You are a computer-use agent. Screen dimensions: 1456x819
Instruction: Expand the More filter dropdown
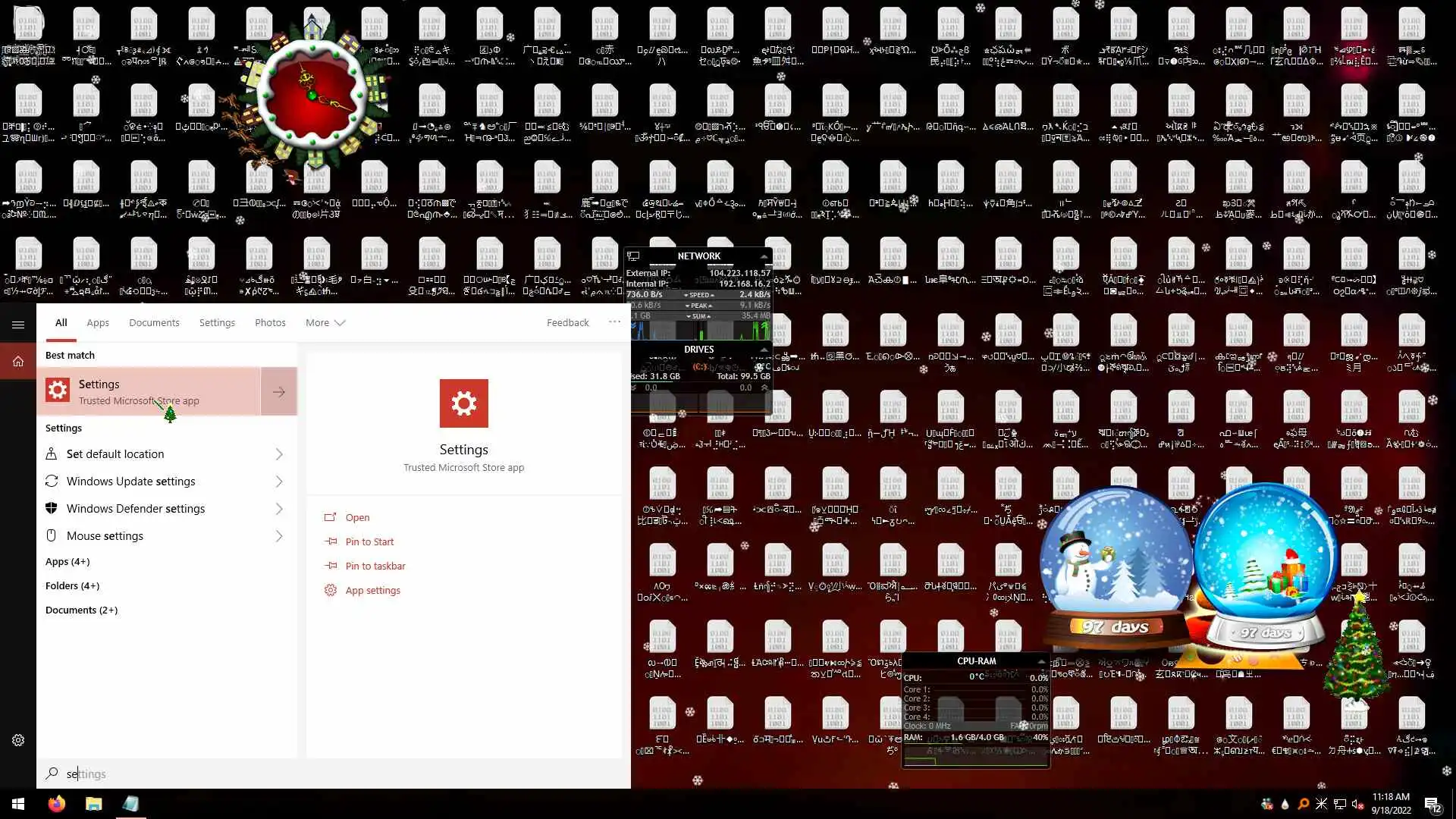(x=325, y=323)
